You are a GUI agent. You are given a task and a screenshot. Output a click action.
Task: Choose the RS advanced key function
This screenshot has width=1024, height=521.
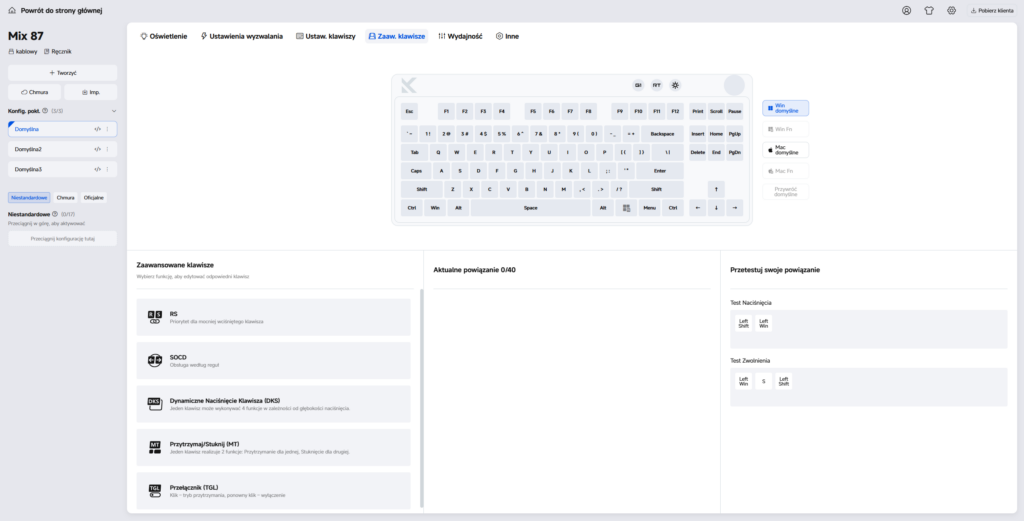pyautogui.click(x=274, y=317)
